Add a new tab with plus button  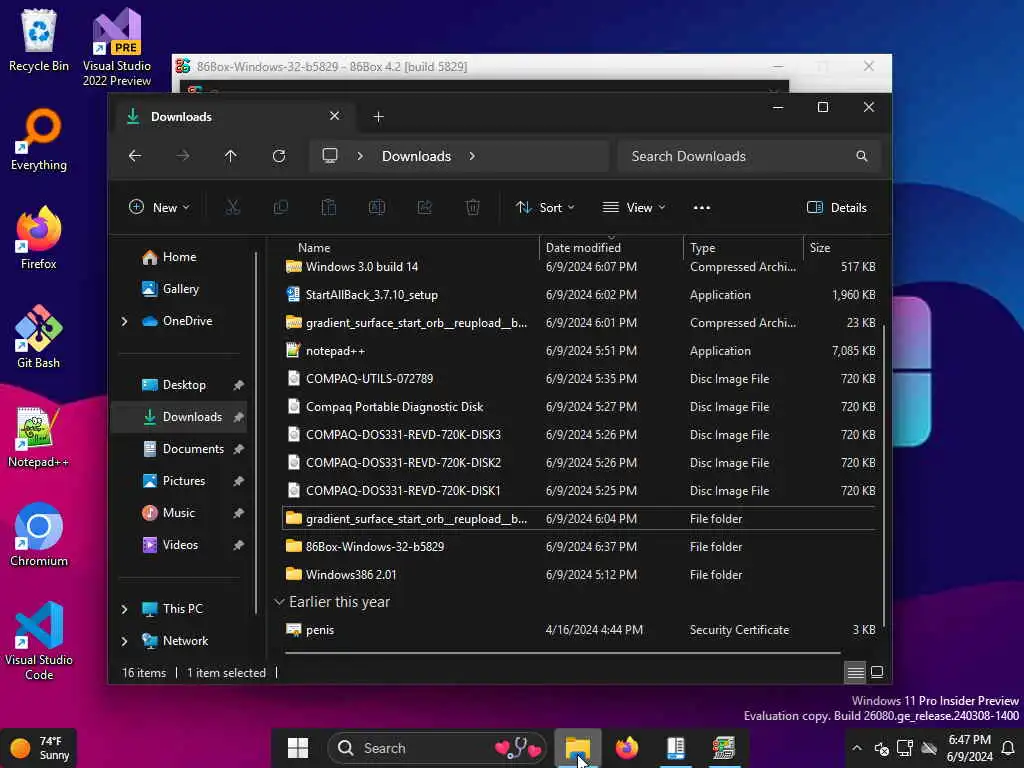pos(378,117)
